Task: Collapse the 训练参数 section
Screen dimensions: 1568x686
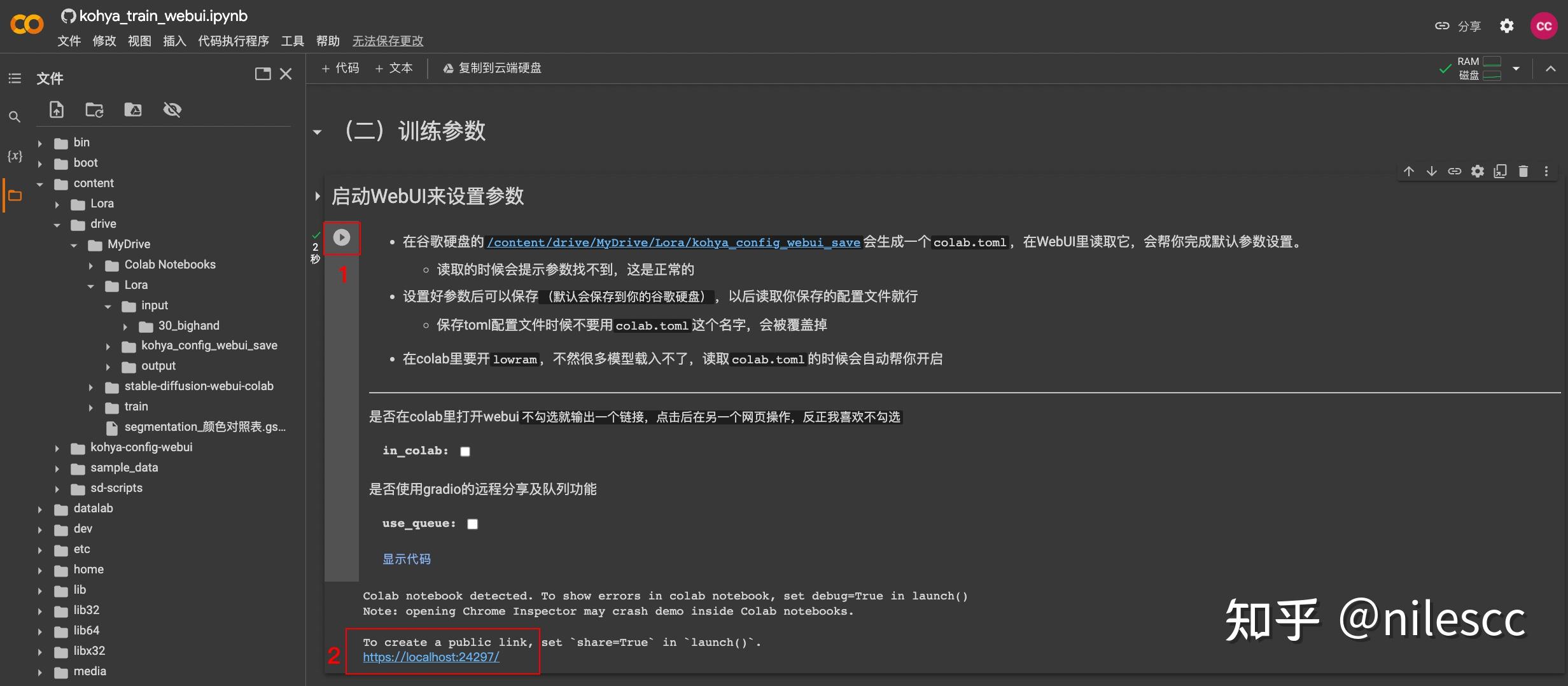Action: (x=317, y=131)
